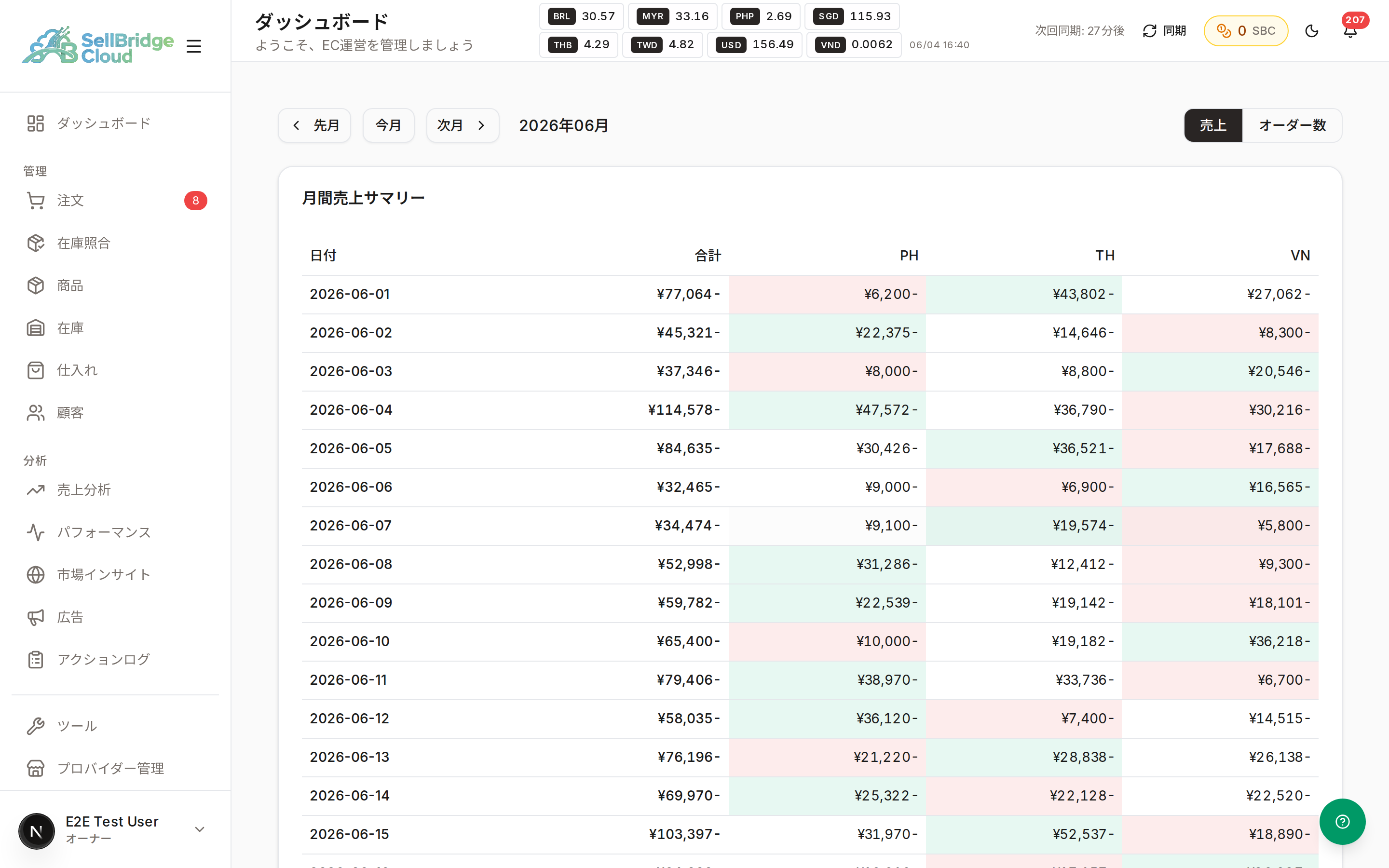Click the SGD 115.93 exchange rate chip
Screen dimensions: 1389x868
852,16
